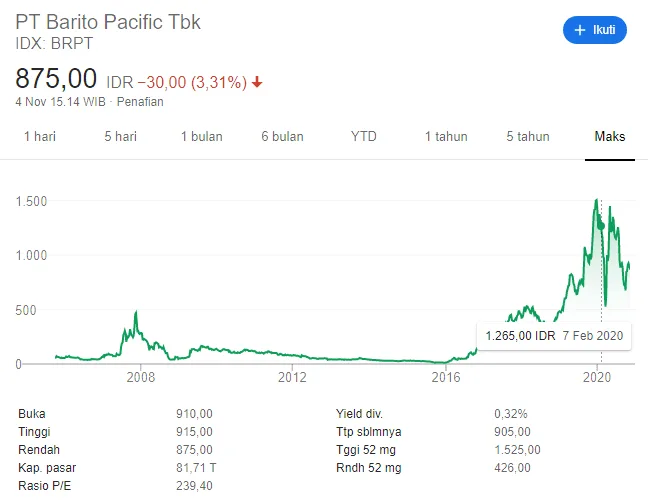Show the 6 bulan chart range
Image resolution: width=648 pixels, height=500 pixels.
(x=283, y=136)
